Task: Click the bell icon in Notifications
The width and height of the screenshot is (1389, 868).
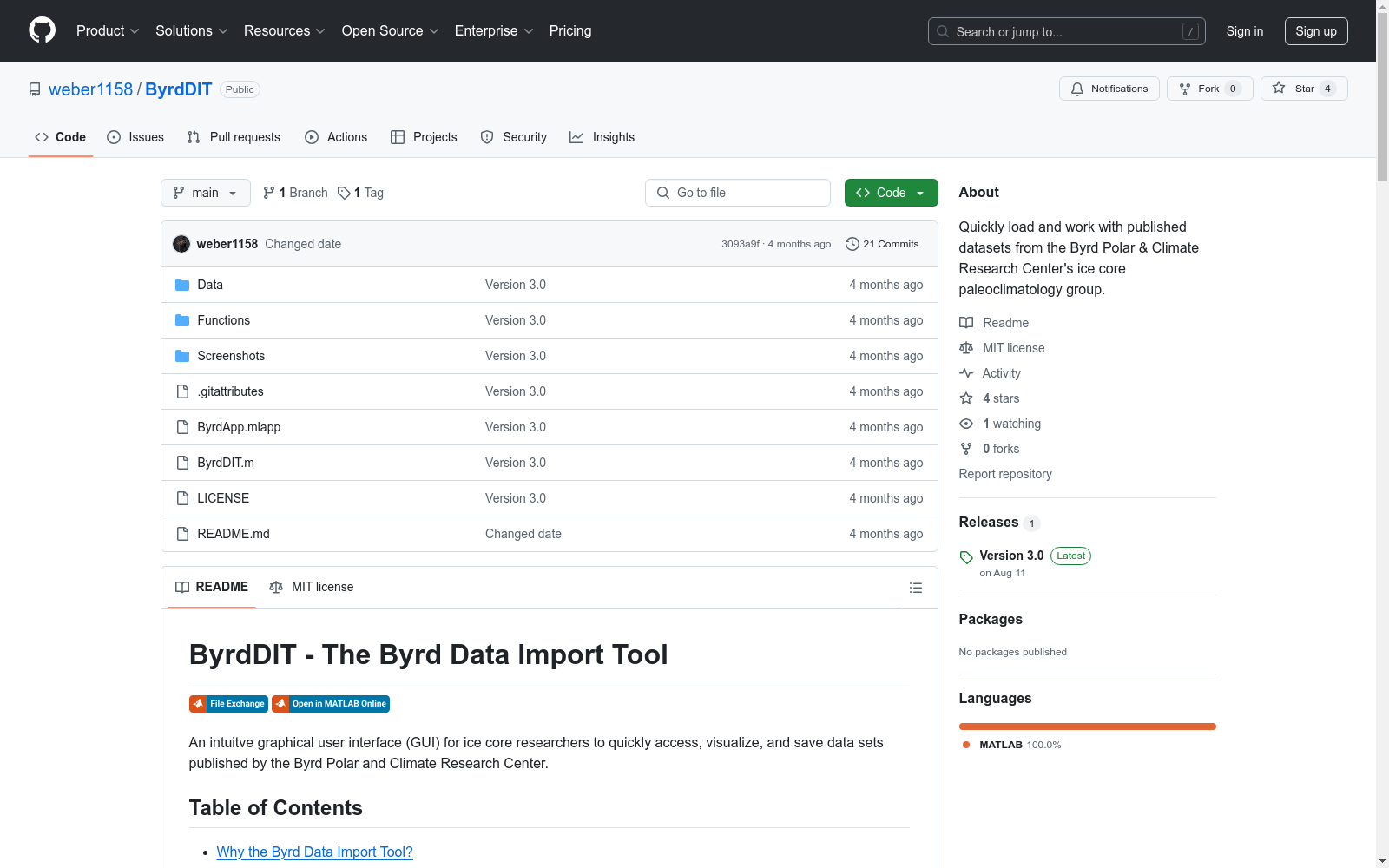Action: (1077, 89)
